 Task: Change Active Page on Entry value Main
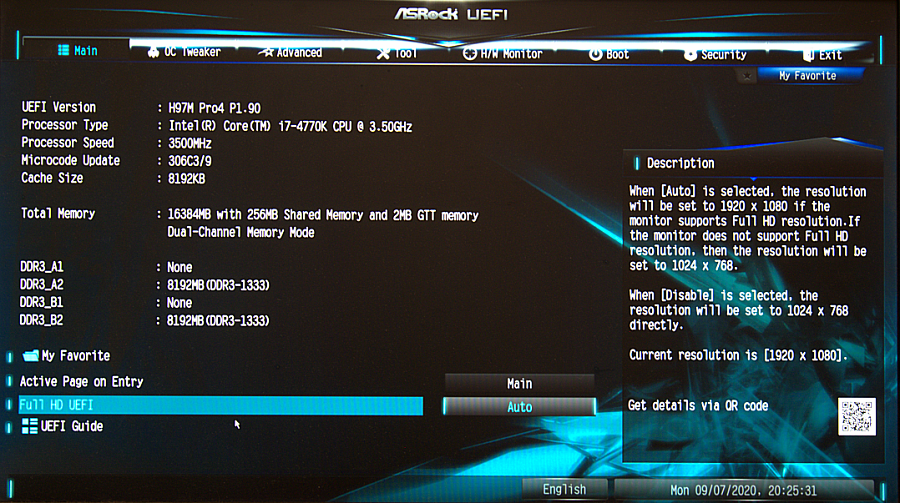[519, 384]
